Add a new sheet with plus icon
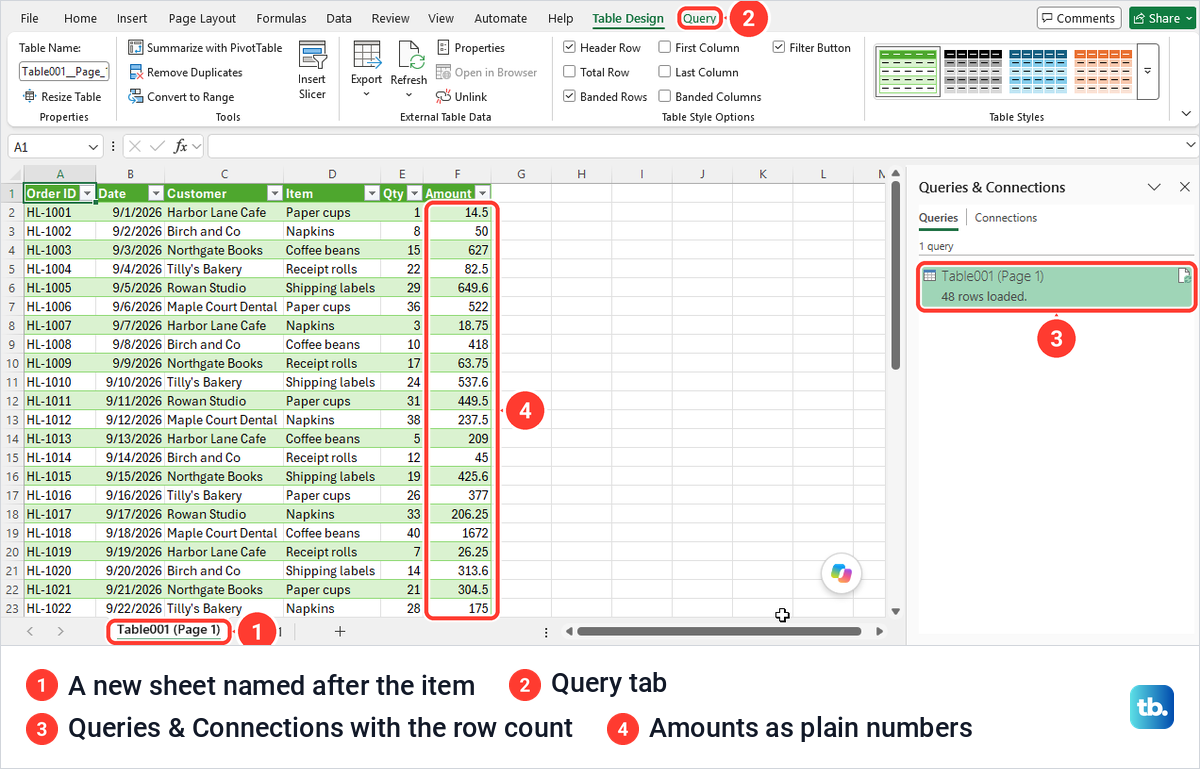The height and width of the screenshot is (769, 1200). click(x=340, y=631)
